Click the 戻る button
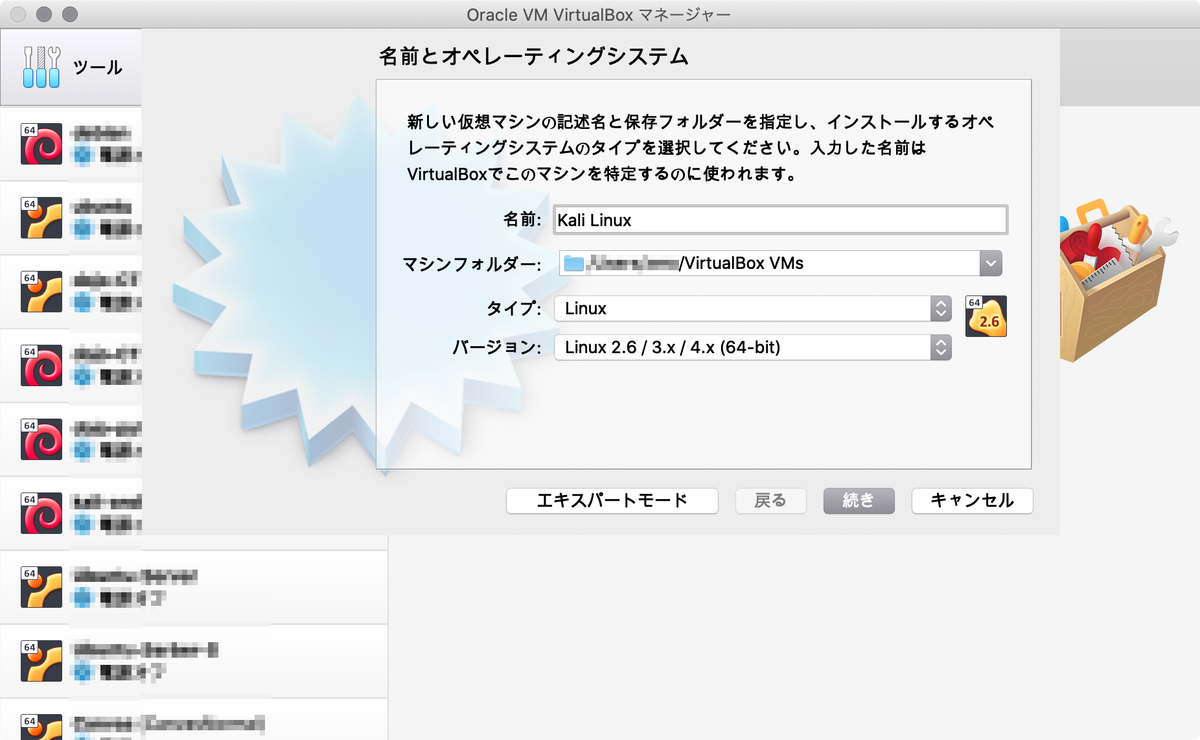Image resolution: width=1200 pixels, height=740 pixels. click(x=770, y=500)
